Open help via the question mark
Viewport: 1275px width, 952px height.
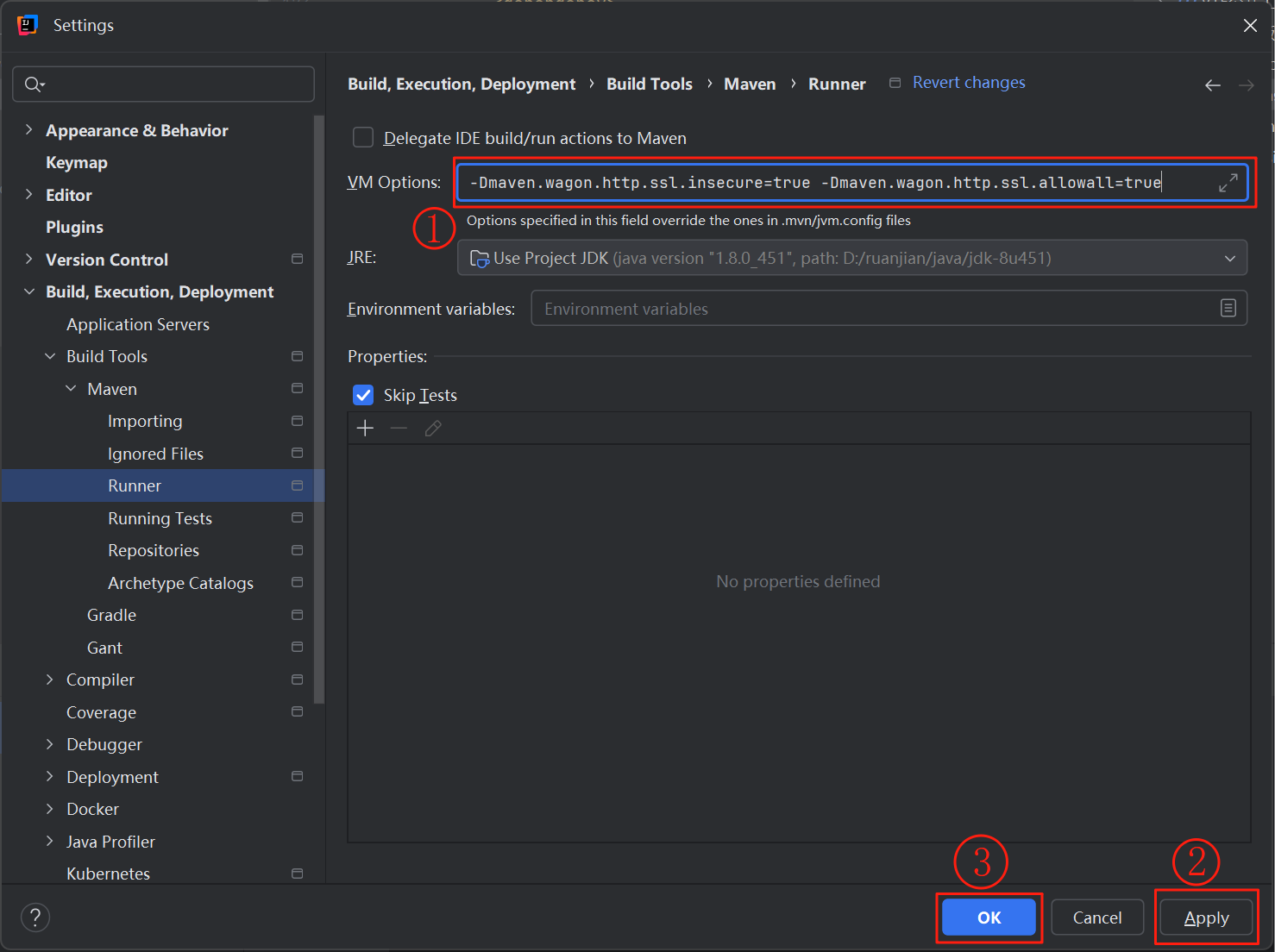click(35, 918)
